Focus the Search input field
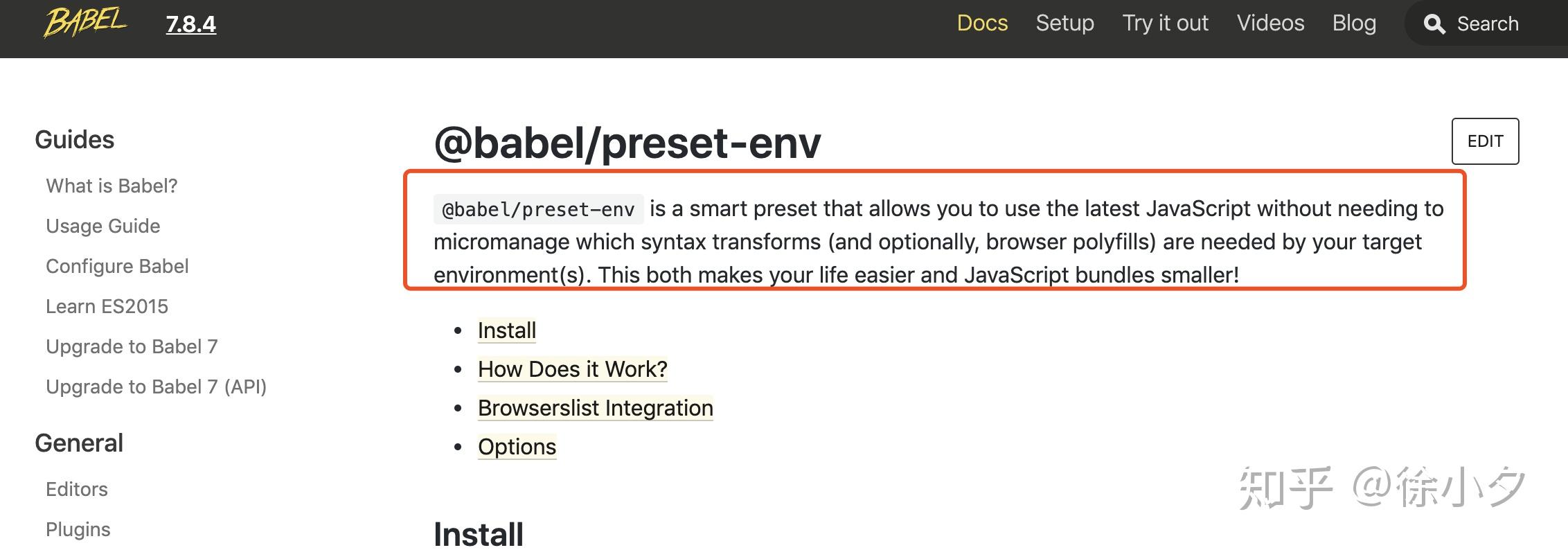The height and width of the screenshot is (550, 1568). point(1496,24)
